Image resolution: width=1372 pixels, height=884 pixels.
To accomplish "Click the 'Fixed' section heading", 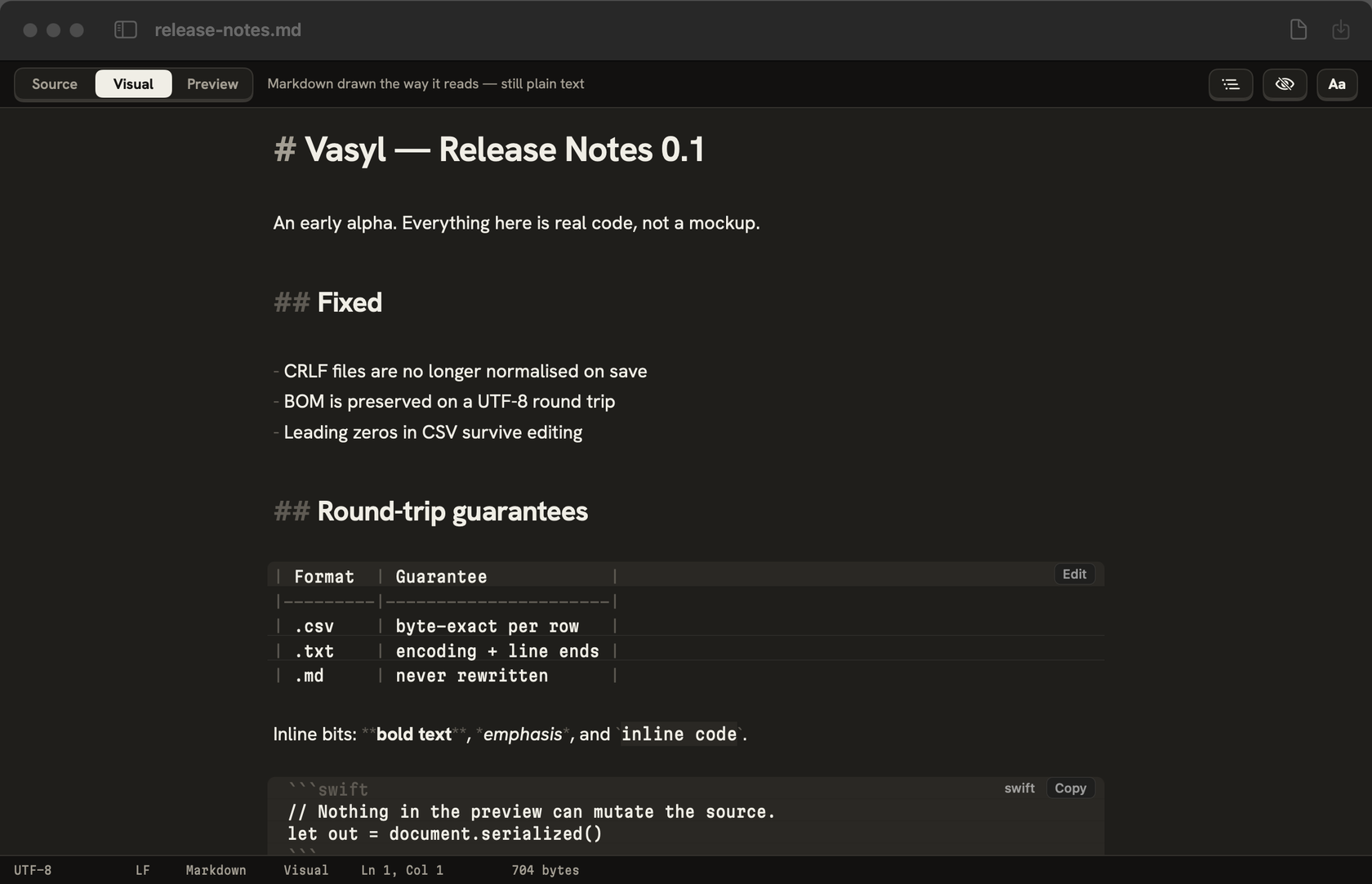I will pyautogui.click(x=350, y=303).
